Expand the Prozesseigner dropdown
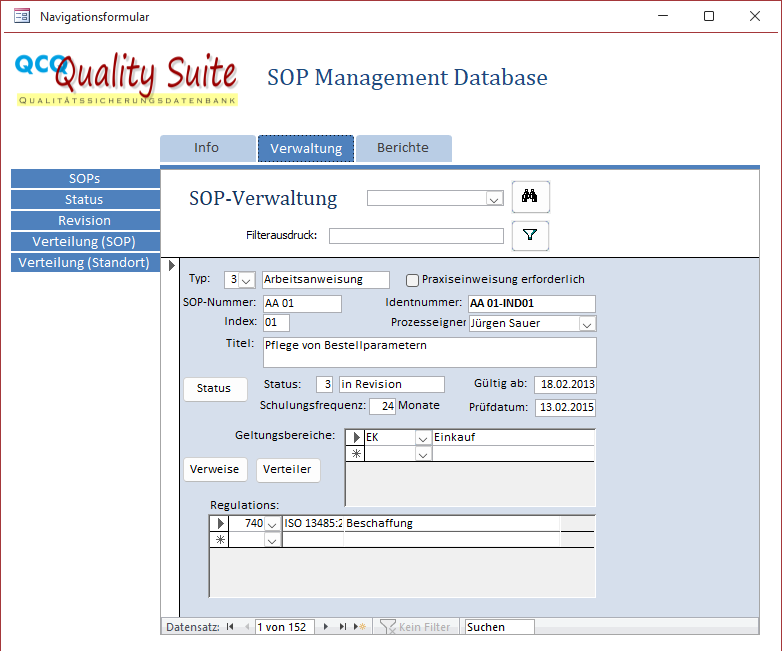 (x=587, y=324)
